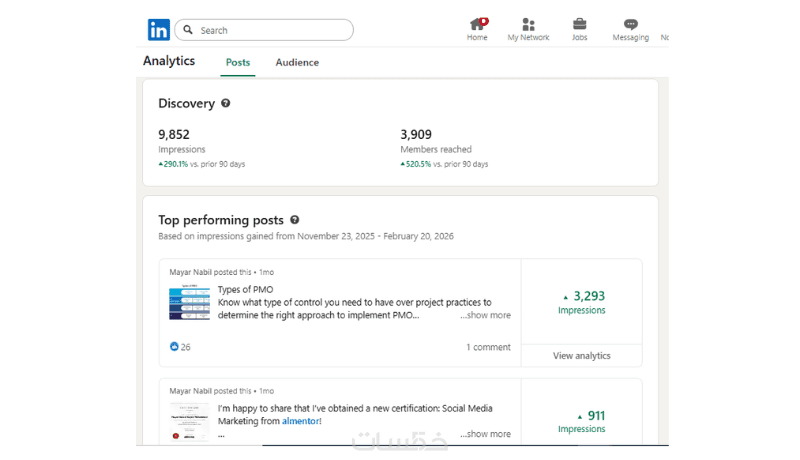
Task: Click the 3,293 Impressions figure
Action: [582, 296]
